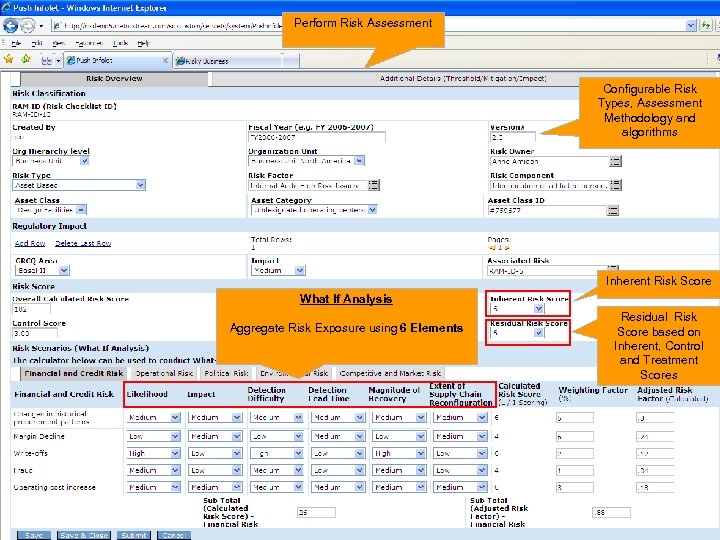Open the View menu
Screen dimensions: 720x540
(x=58, y=43)
